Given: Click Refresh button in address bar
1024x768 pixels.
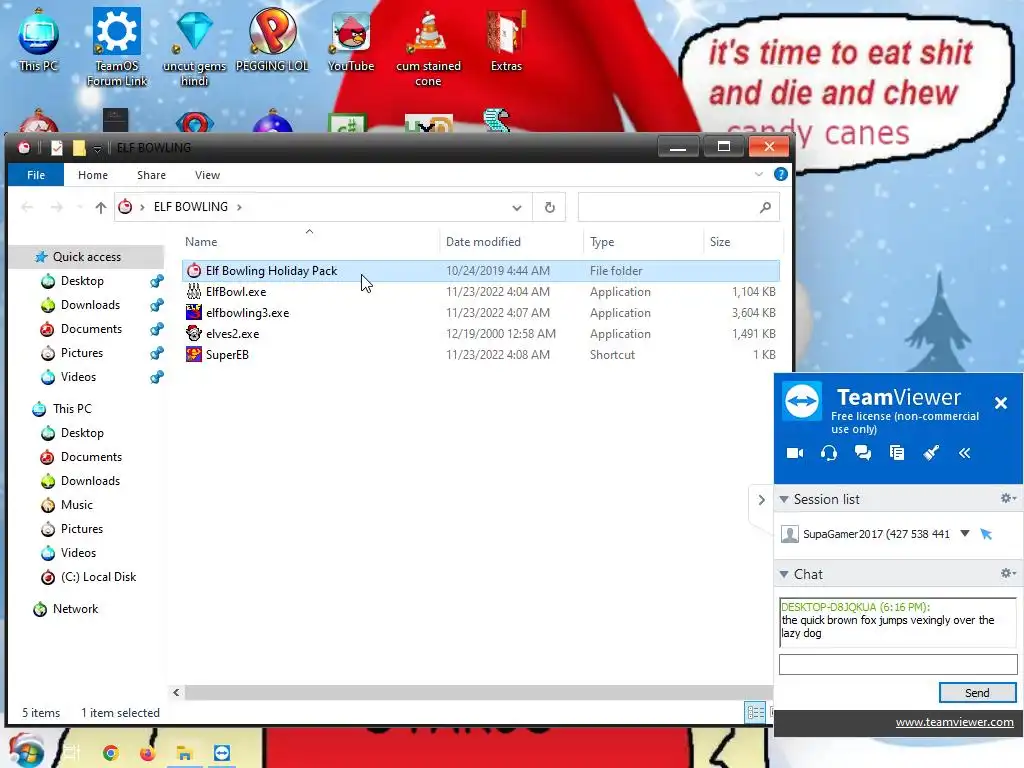Looking at the screenshot, I should [x=549, y=207].
